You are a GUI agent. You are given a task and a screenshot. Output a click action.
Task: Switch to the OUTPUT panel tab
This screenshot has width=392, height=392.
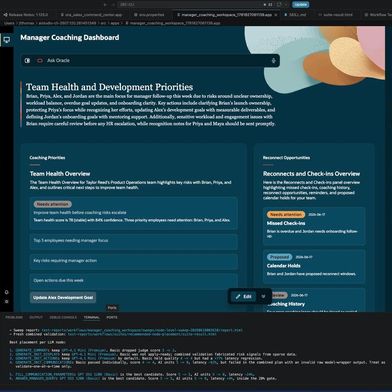pos(36,317)
